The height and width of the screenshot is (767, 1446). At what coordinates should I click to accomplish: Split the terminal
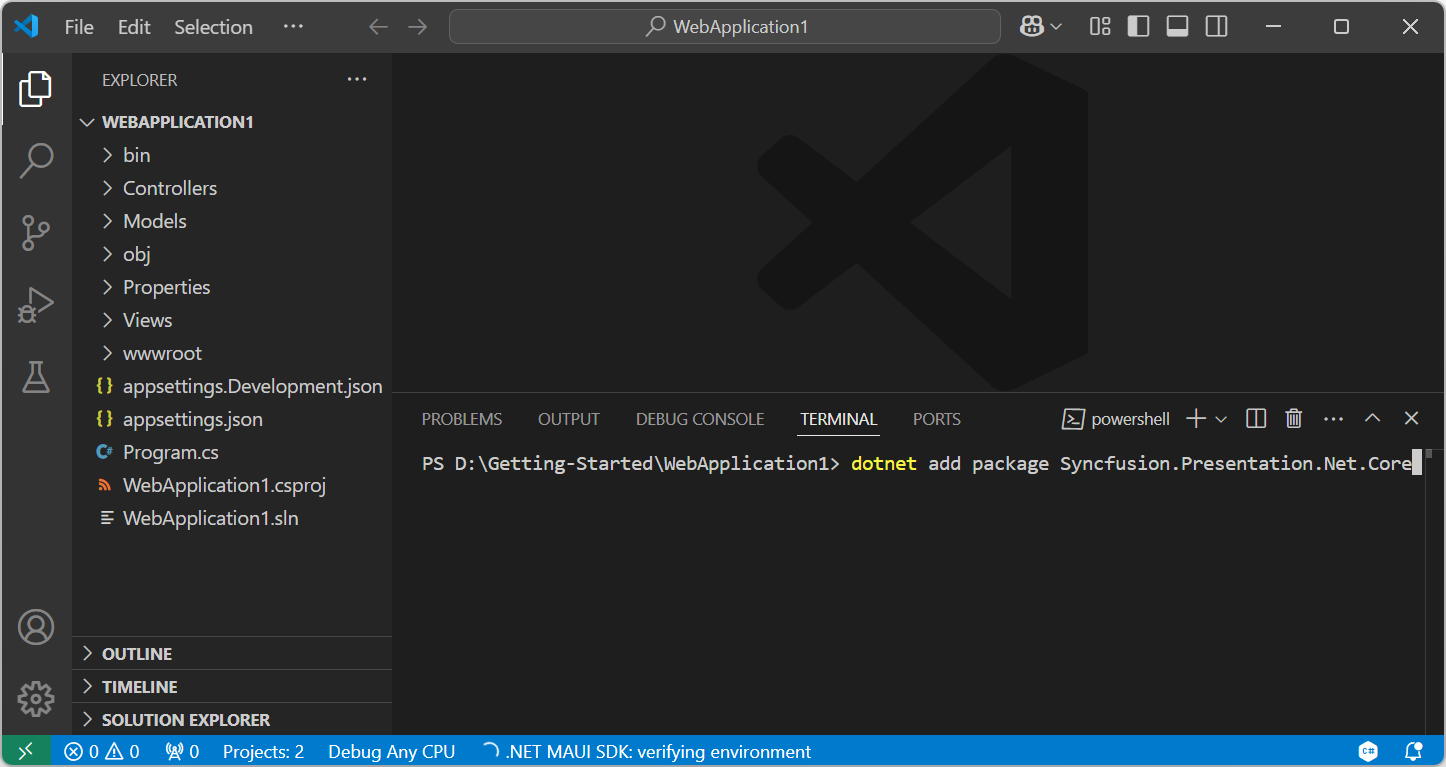pyautogui.click(x=1257, y=419)
